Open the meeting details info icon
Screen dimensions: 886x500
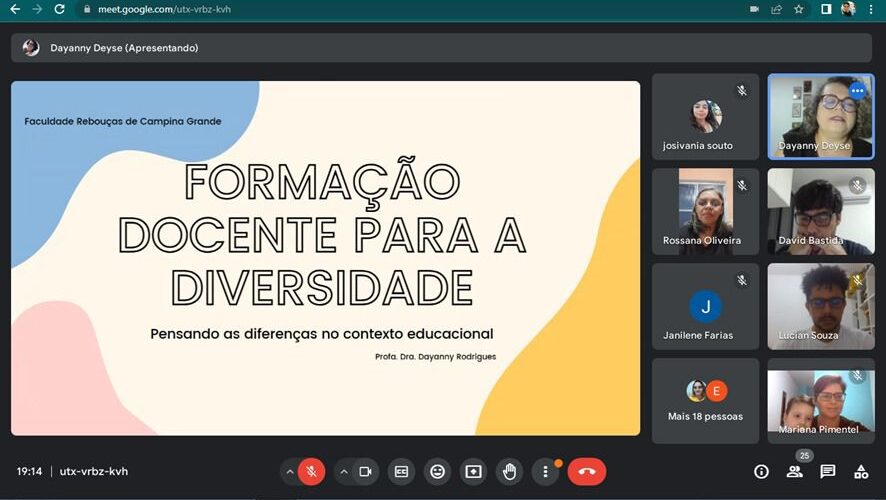tap(761, 471)
